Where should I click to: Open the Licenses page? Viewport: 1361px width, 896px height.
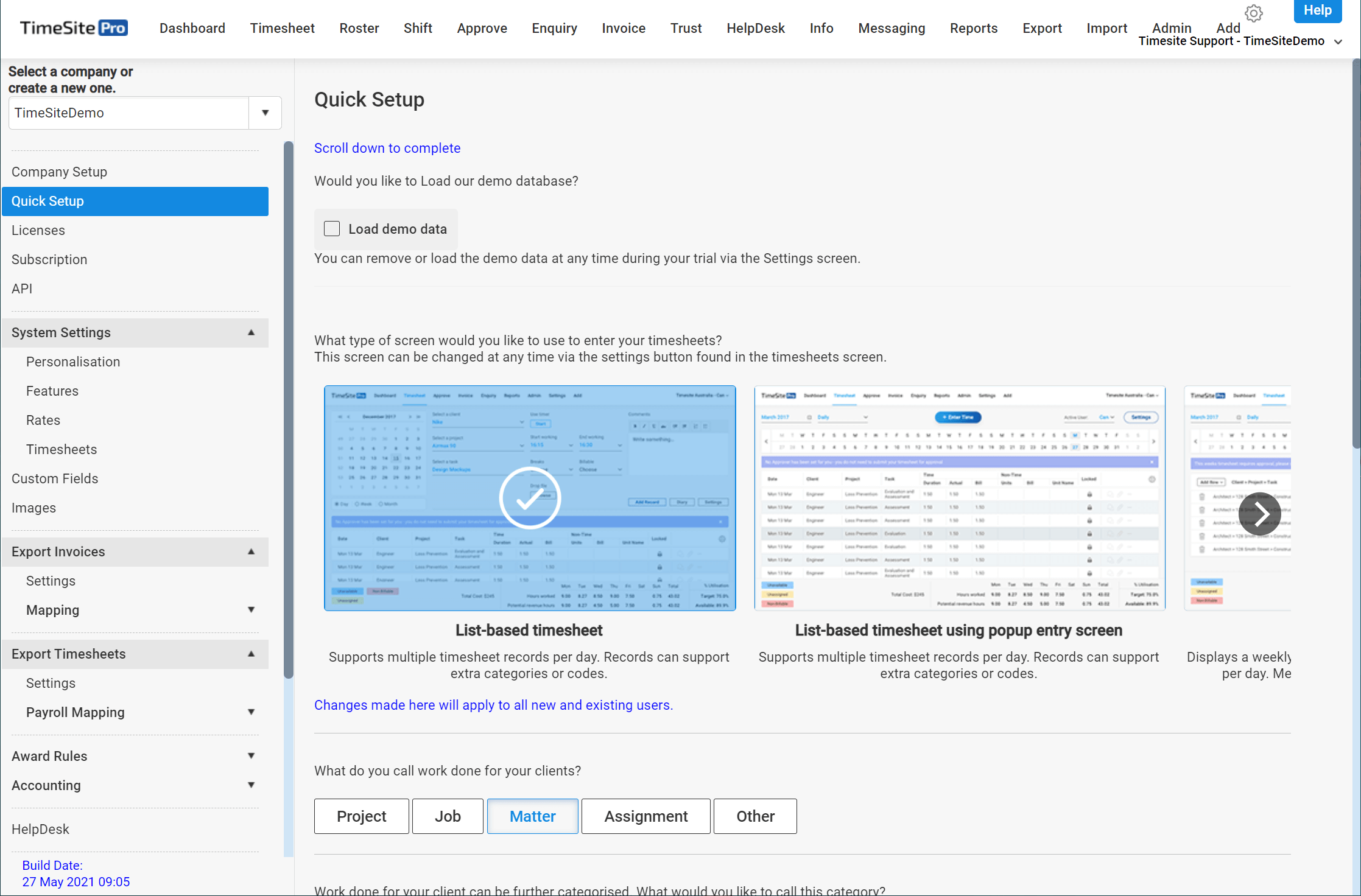click(x=38, y=230)
